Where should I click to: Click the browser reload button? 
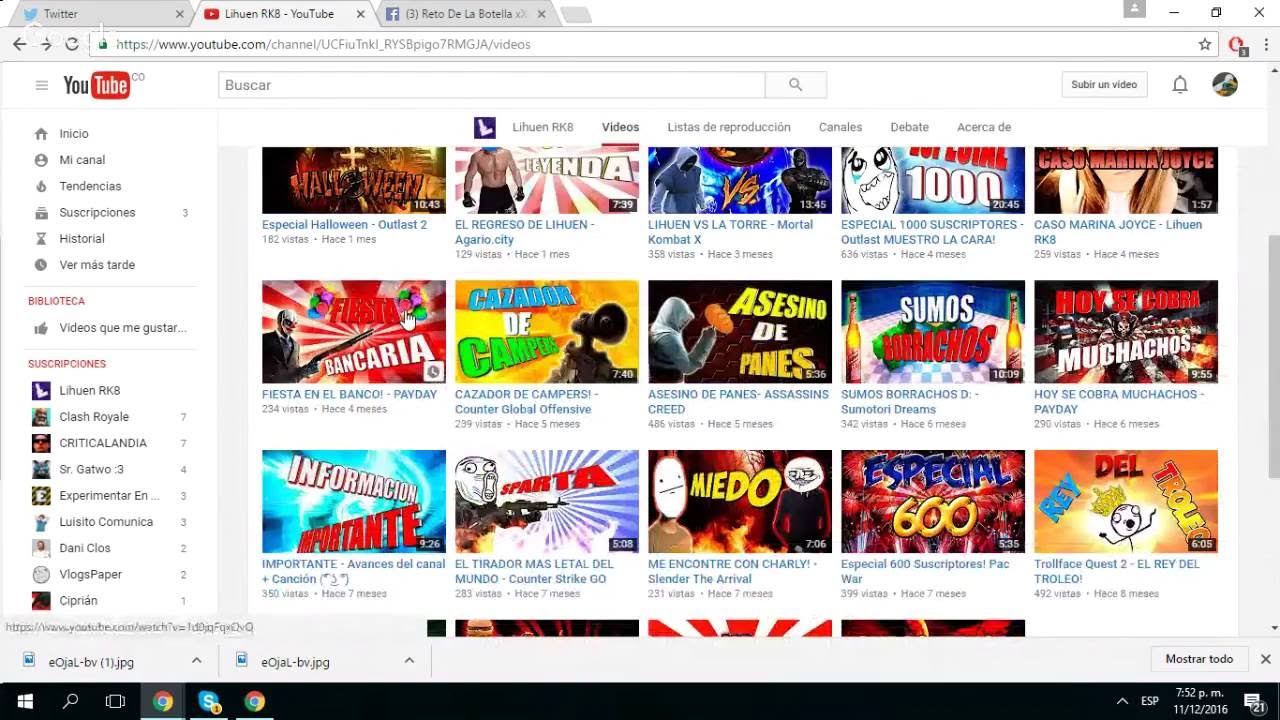pyautogui.click(x=72, y=44)
